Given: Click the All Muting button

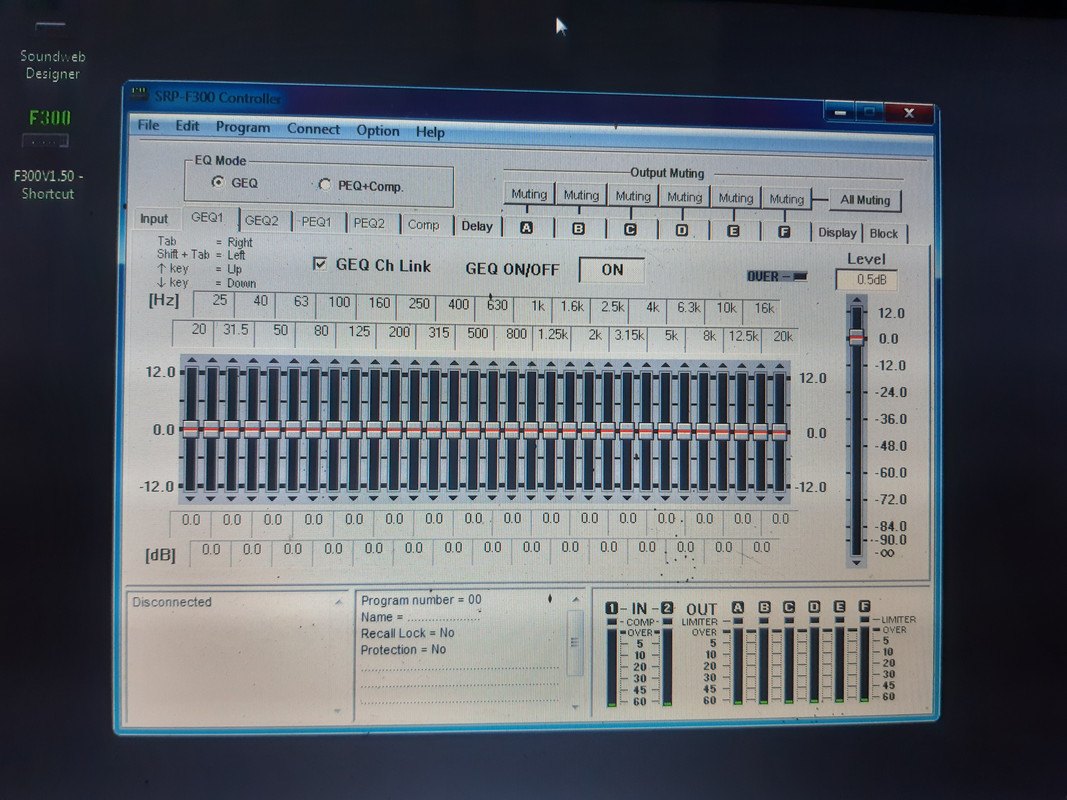Looking at the screenshot, I should pos(865,200).
